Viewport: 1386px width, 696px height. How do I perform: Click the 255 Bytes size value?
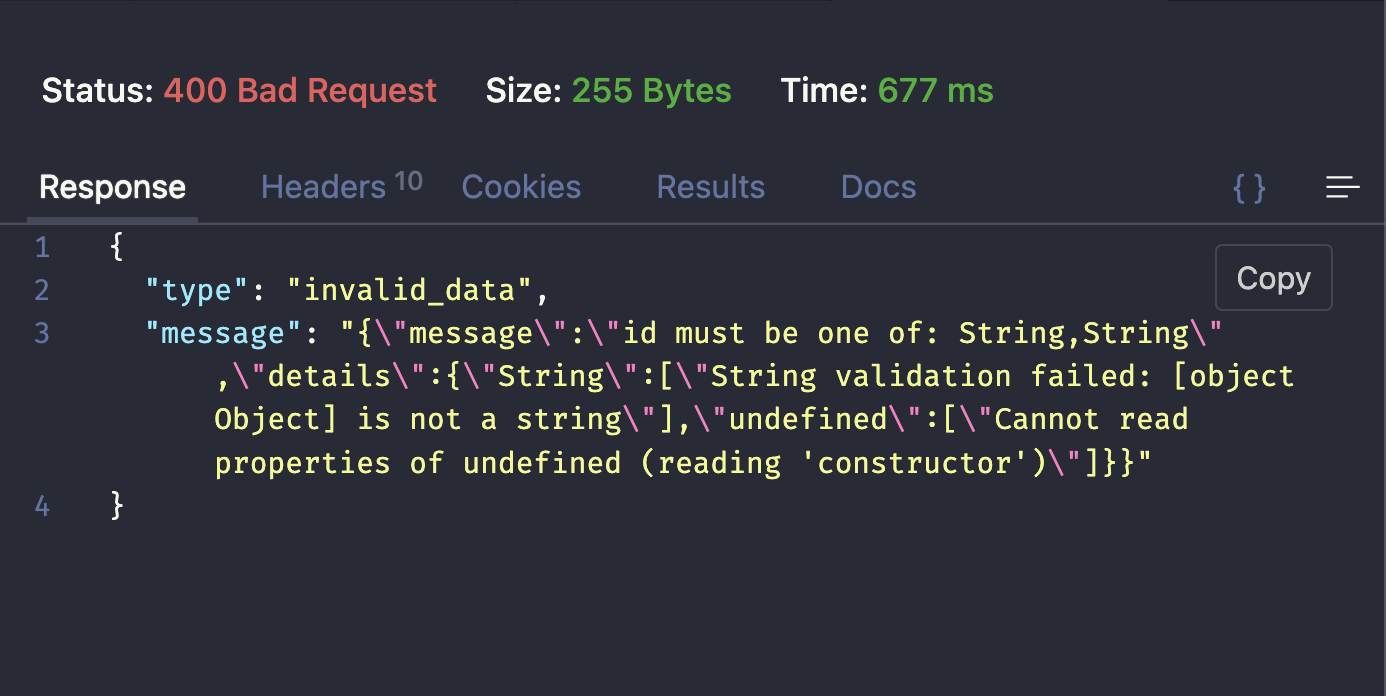pyautogui.click(x=651, y=90)
